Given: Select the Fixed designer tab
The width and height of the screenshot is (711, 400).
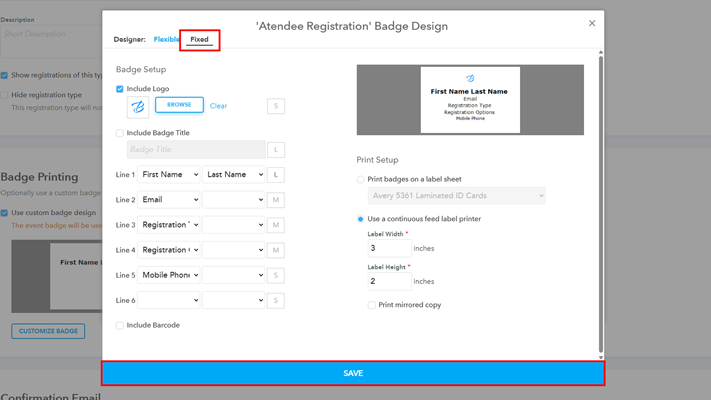Looking at the screenshot, I should tap(200, 40).
